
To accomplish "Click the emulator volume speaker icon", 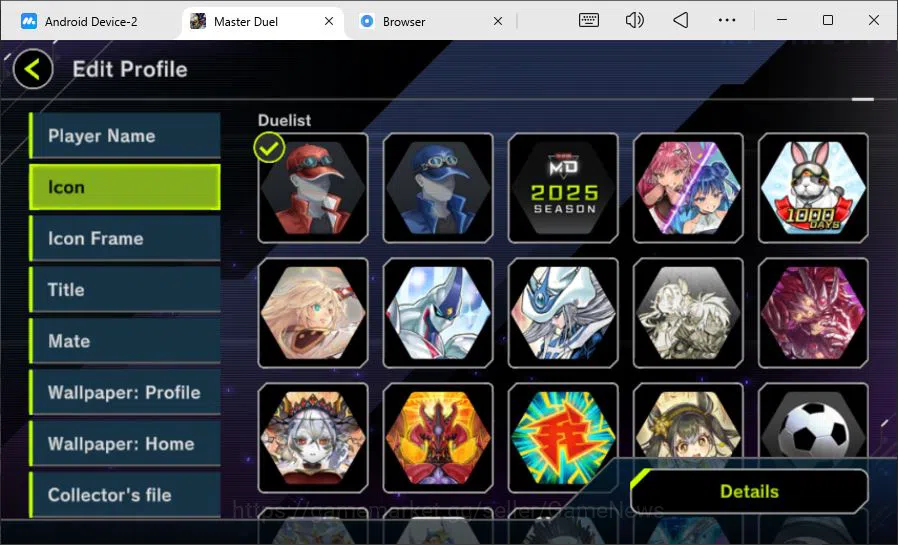I will (x=635, y=21).
